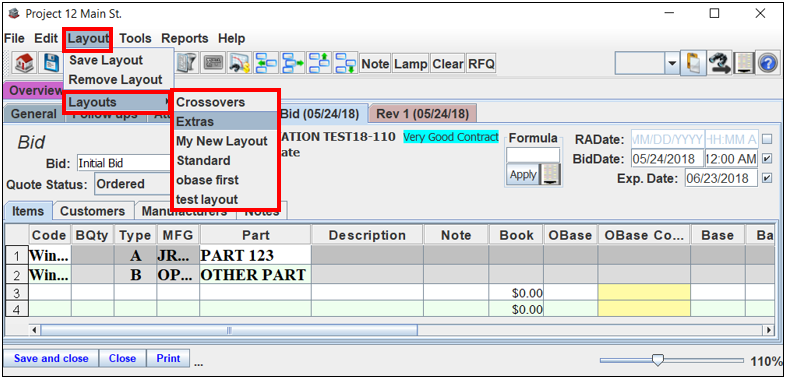
Task: Click the Description column header
Action: tap(367, 235)
